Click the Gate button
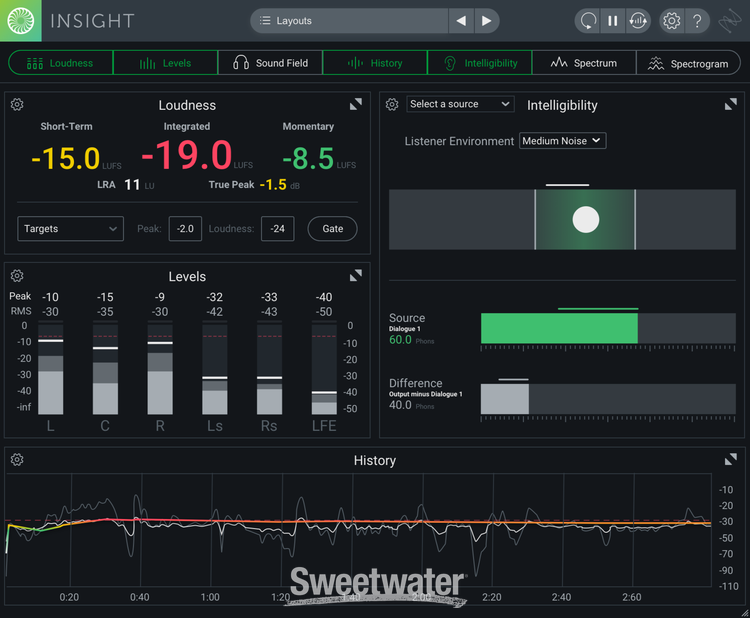 (333, 229)
